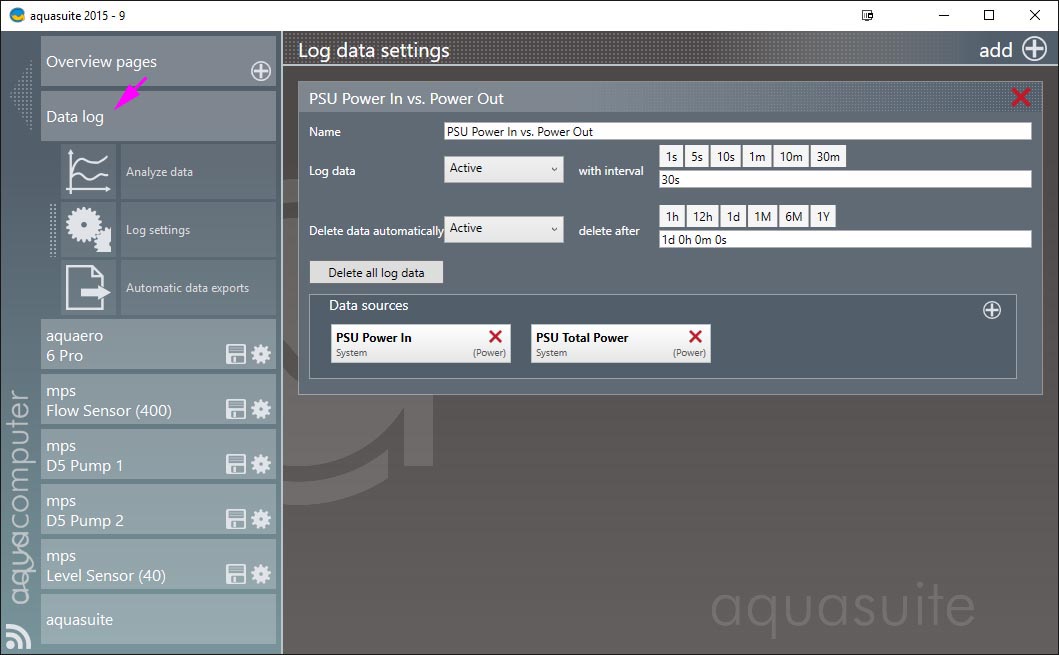Click the add log data set icon
Screen dimensions: 1059x655
1034,49
